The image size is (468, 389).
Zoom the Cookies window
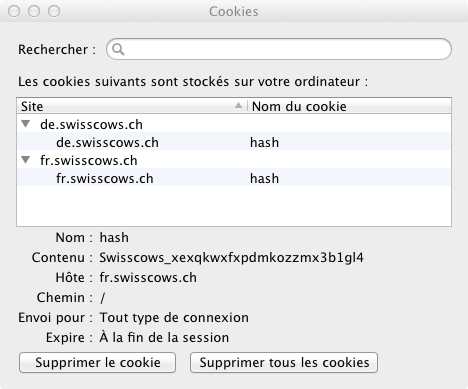pyautogui.click(x=54, y=11)
